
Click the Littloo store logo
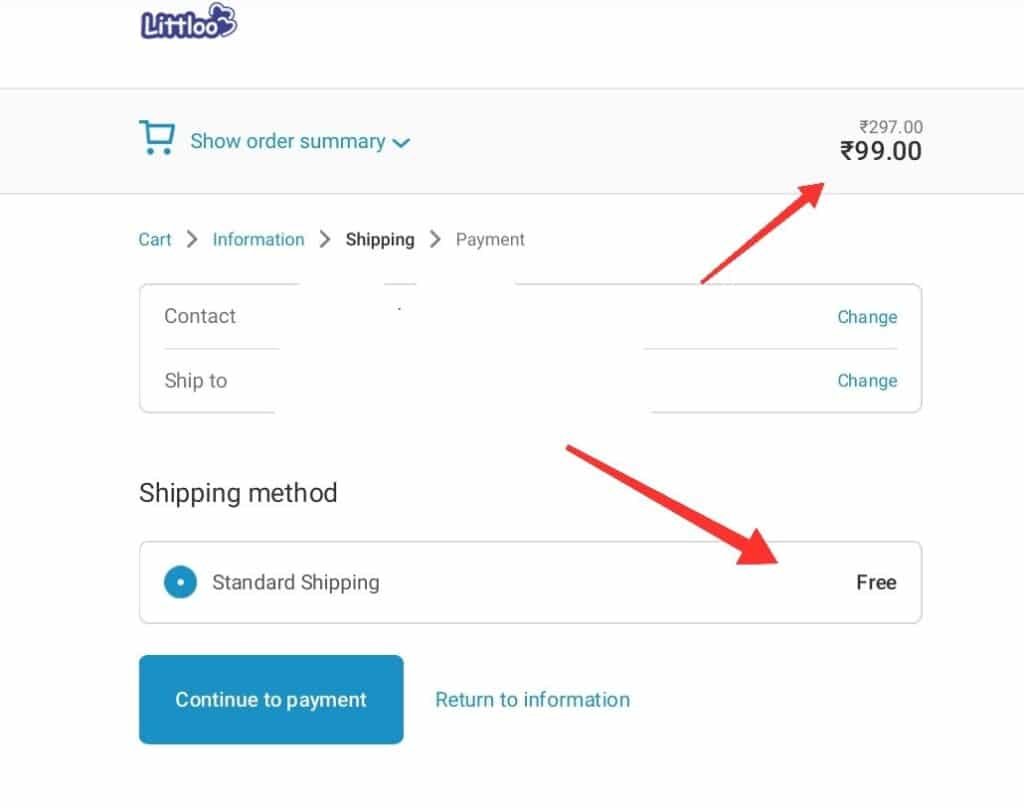pos(189,22)
